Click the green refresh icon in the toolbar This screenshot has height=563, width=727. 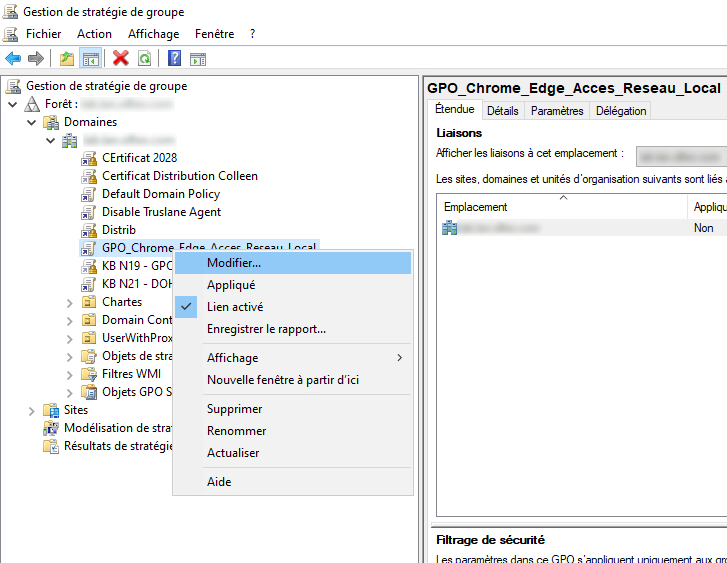pyautogui.click(x=144, y=59)
